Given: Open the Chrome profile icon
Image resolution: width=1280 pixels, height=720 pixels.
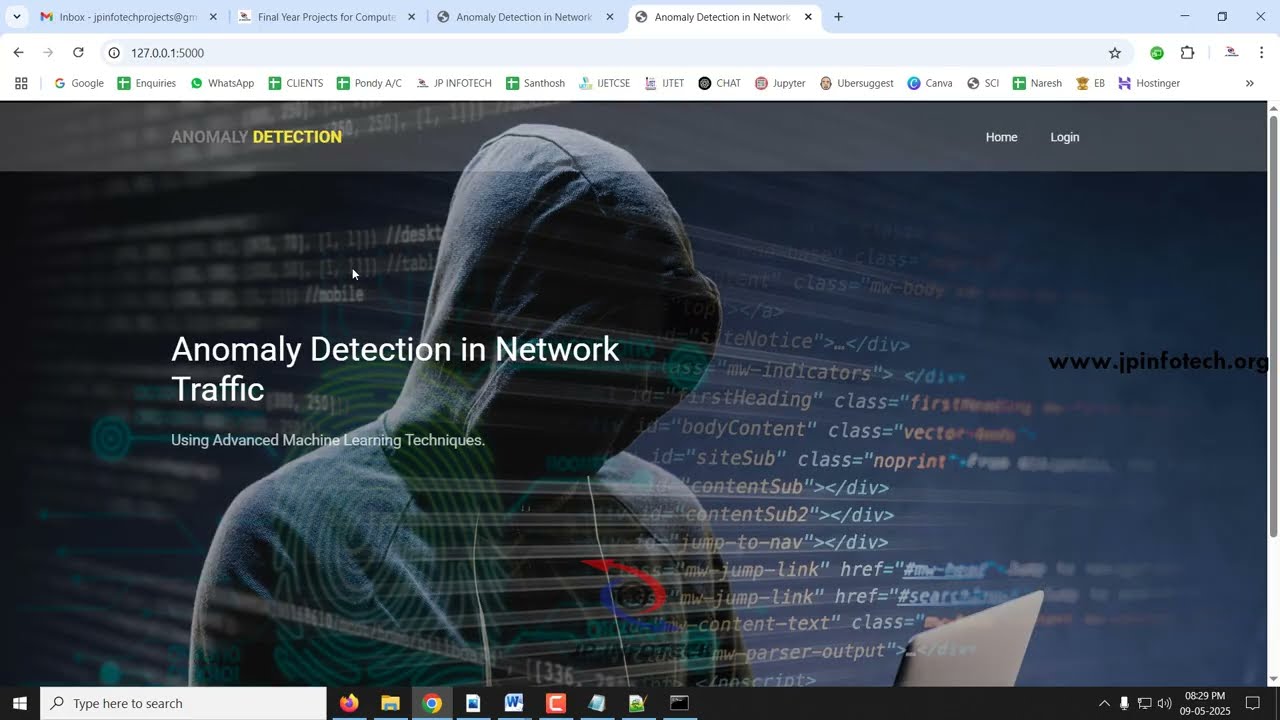Looking at the screenshot, I should point(1231,53).
